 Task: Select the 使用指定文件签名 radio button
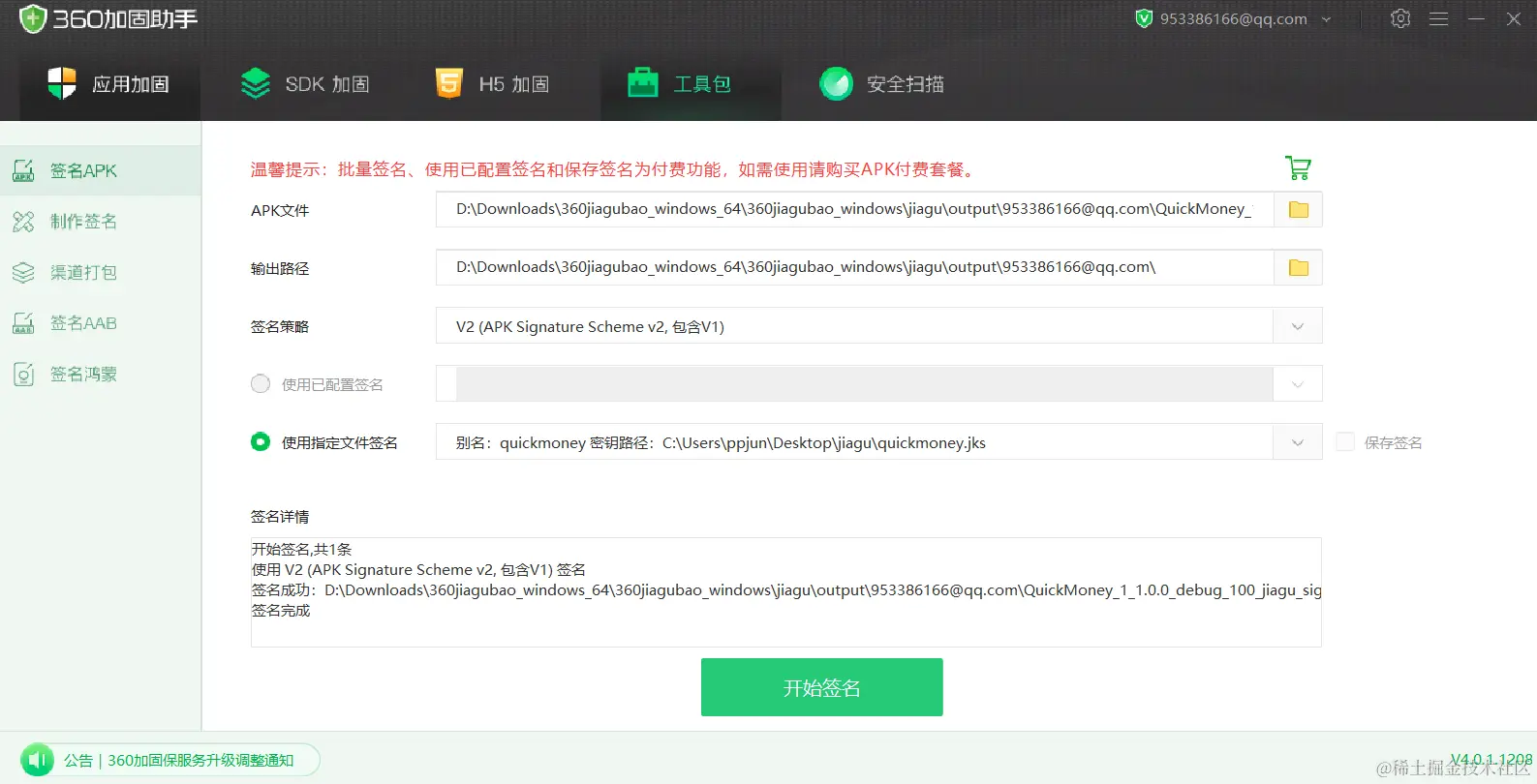coord(261,441)
